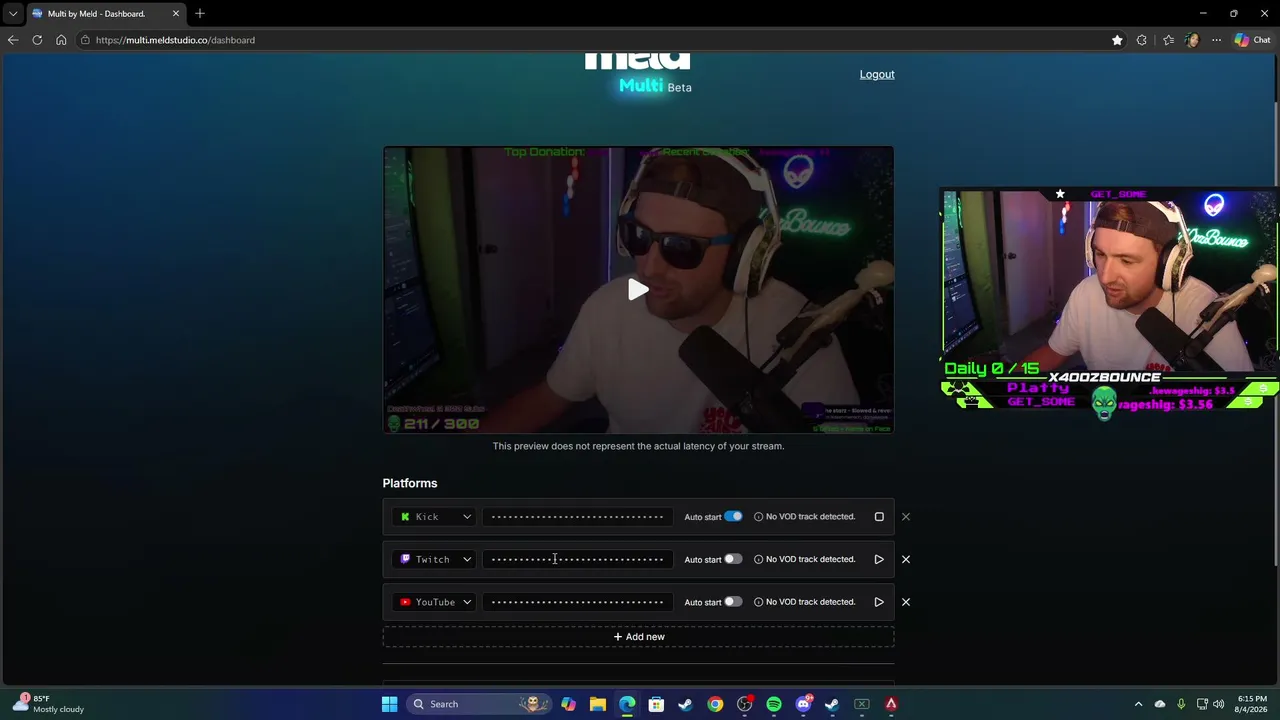Open Google Chrome from the taskbar
The image size is (1280, 720).
[x=715, y=704]
